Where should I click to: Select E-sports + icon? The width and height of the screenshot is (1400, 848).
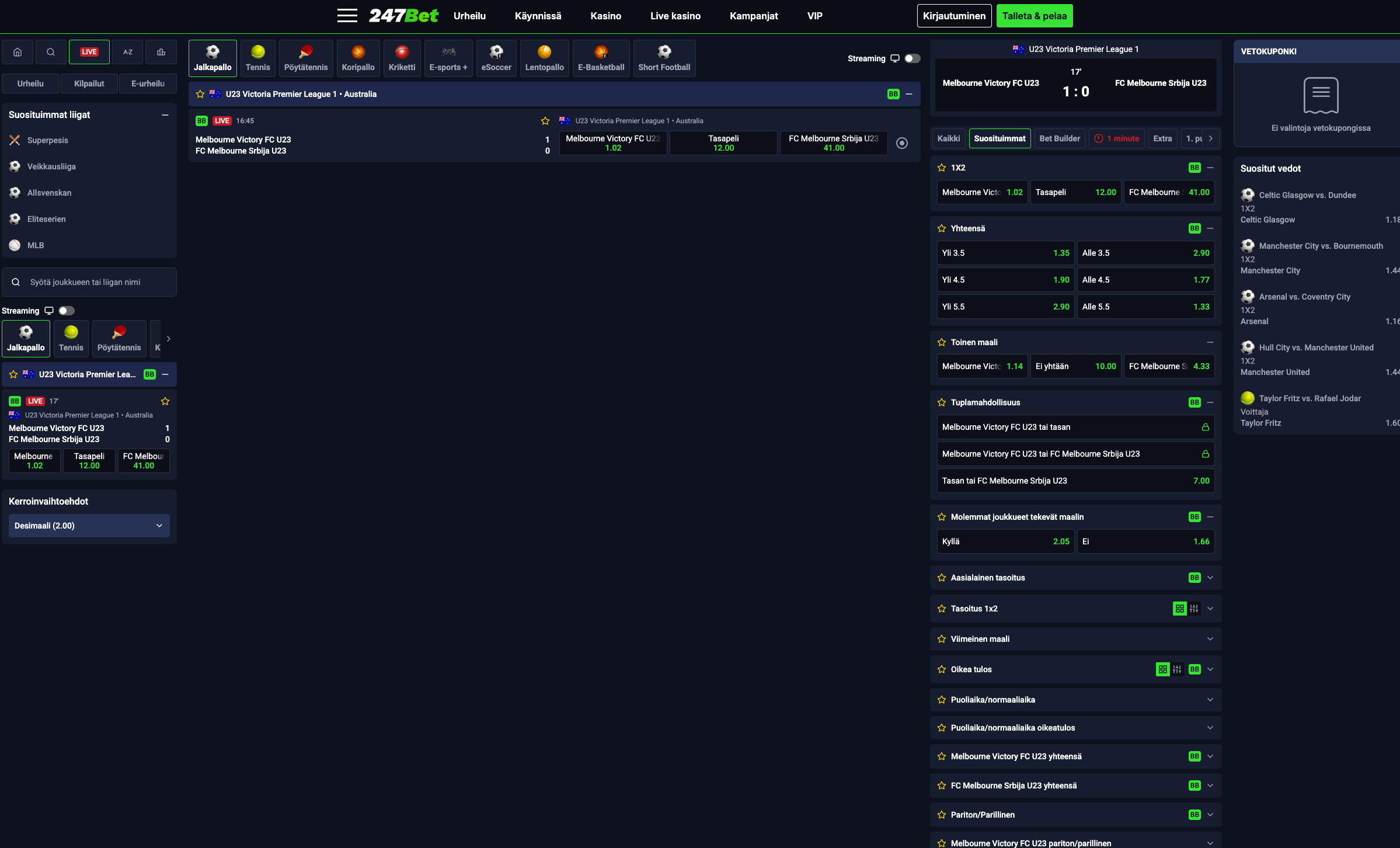[448, 58]
